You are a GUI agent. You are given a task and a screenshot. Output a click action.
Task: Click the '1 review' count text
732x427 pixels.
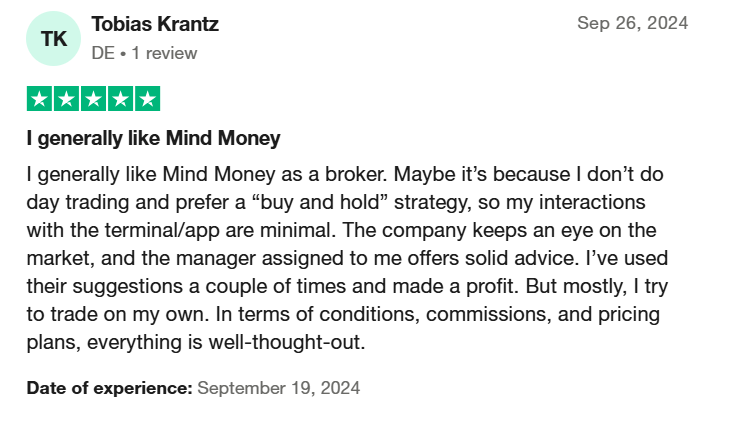click(164, 53)
